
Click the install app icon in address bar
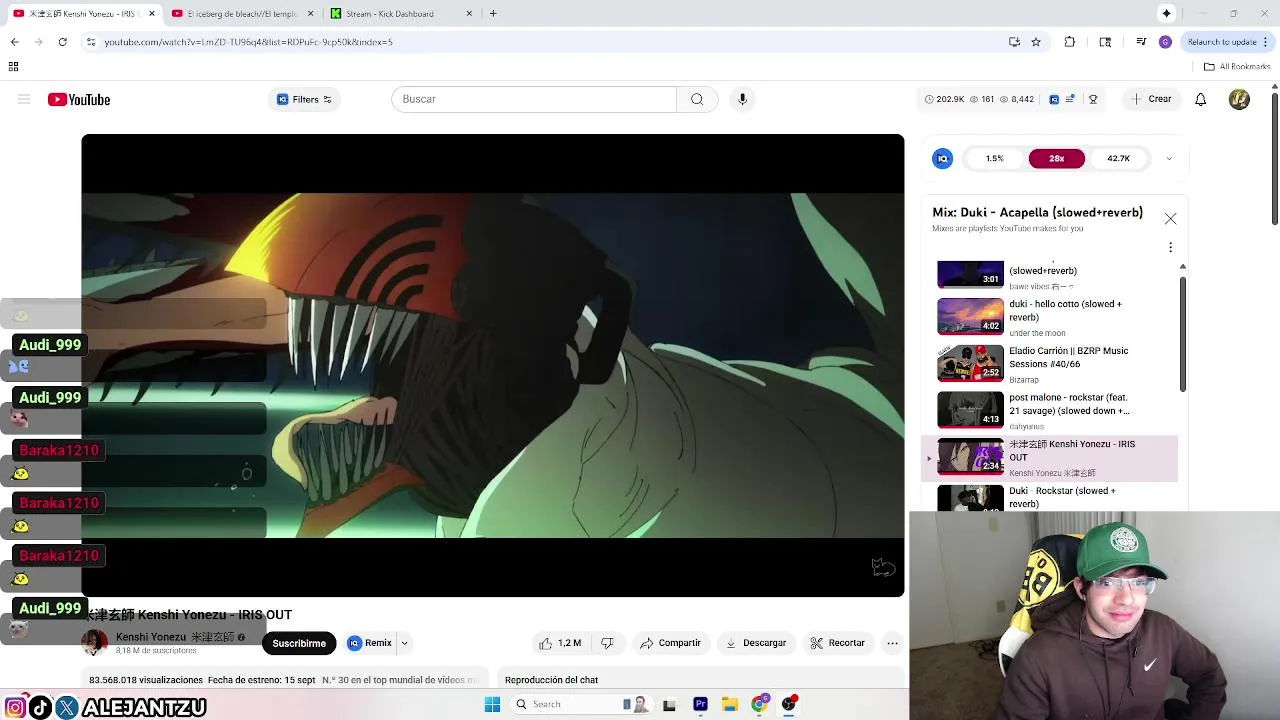coord(1014,42)
